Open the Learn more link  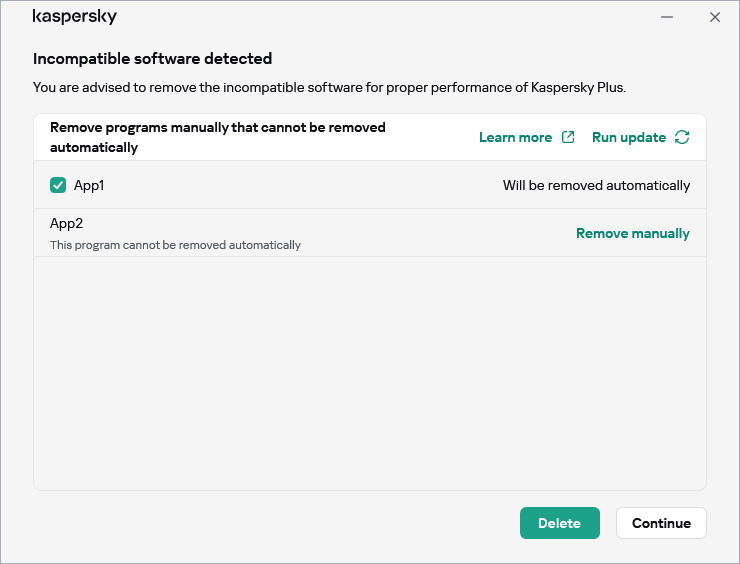[x=515, y=137]
